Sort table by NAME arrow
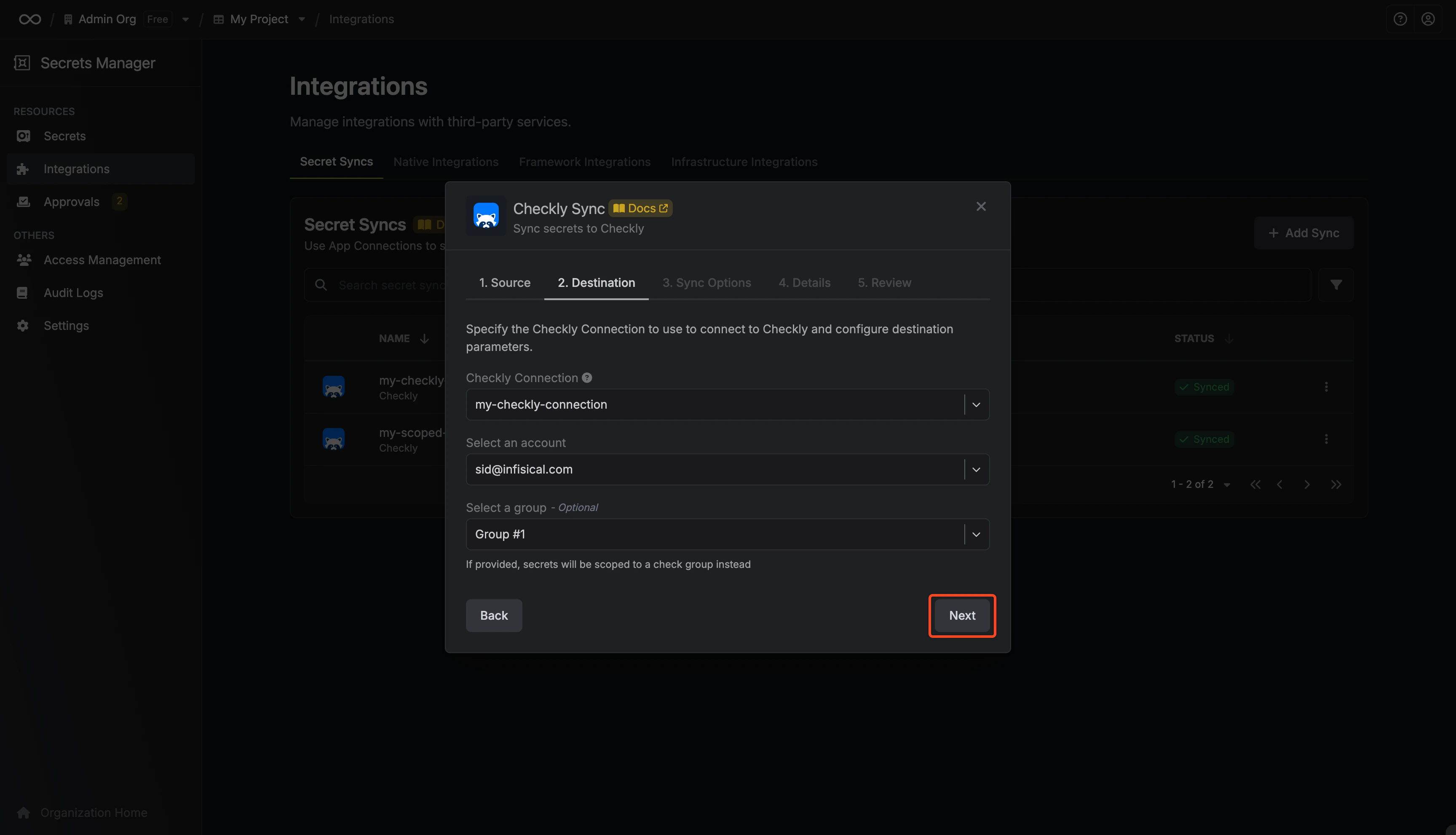The width and height of the screenshot is (1456, 835). (424, 339)
